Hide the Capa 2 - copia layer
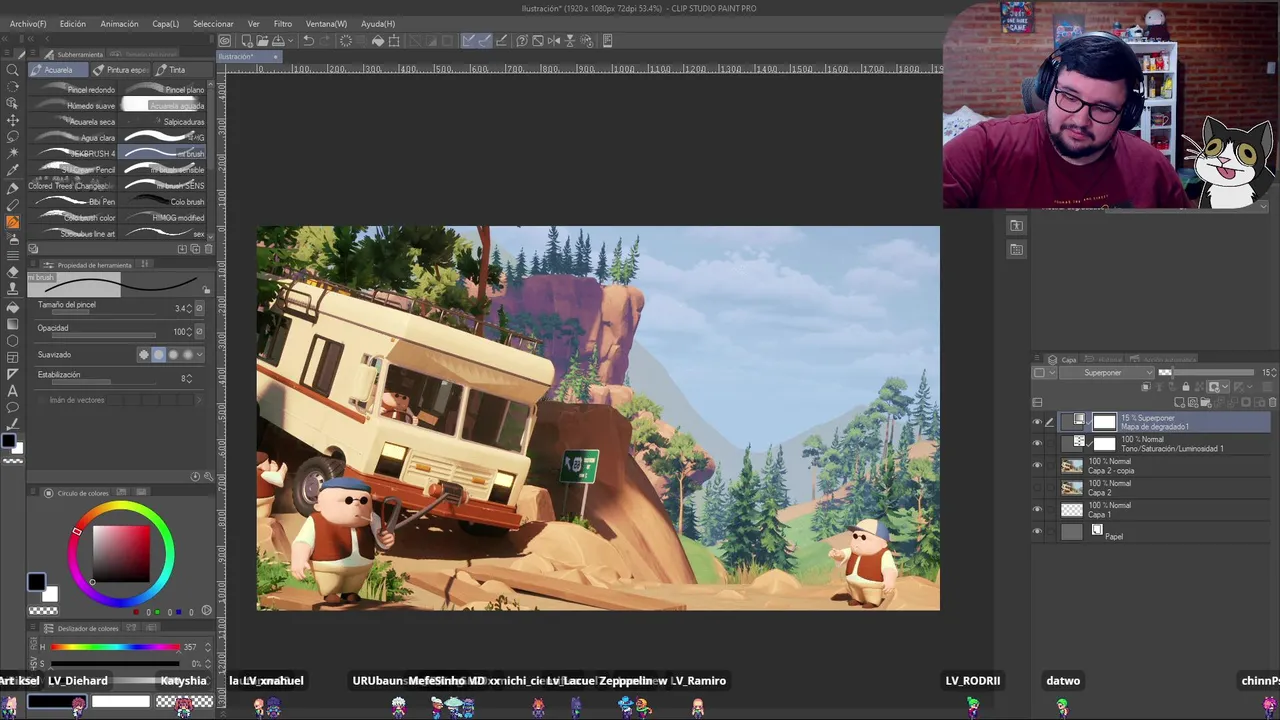1280x720 pixels. 1037,466
